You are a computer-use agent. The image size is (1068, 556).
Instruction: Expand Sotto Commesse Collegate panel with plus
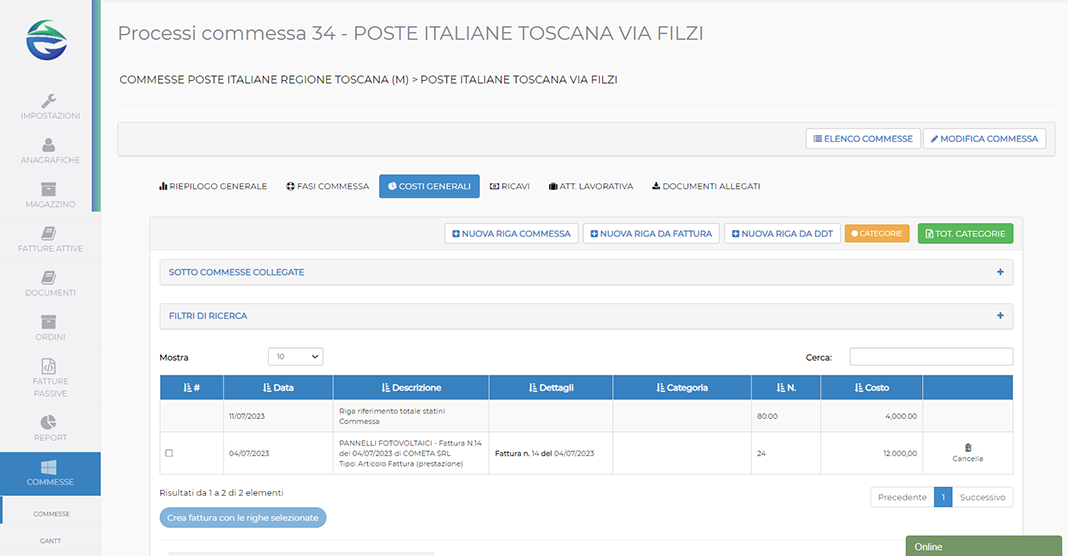point(1000,272)
